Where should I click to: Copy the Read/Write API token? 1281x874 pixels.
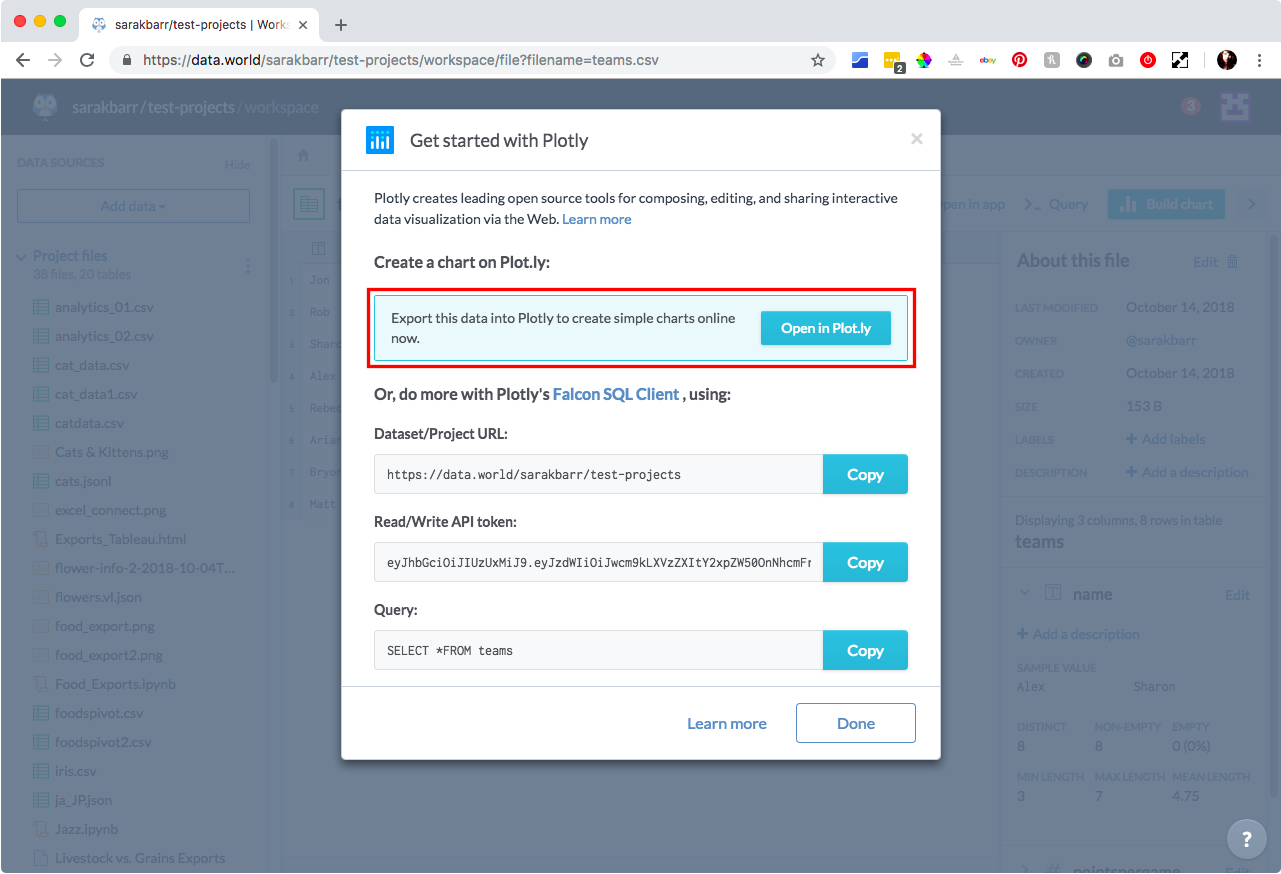[865, 562]
